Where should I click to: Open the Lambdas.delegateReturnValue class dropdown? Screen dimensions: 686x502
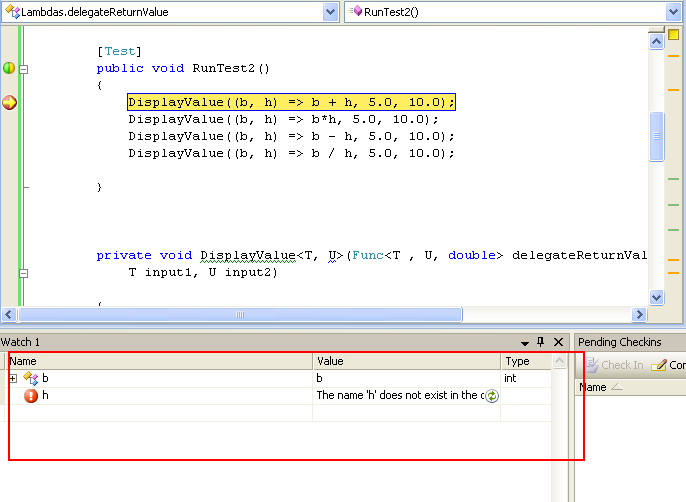click(x=331, y=12)
